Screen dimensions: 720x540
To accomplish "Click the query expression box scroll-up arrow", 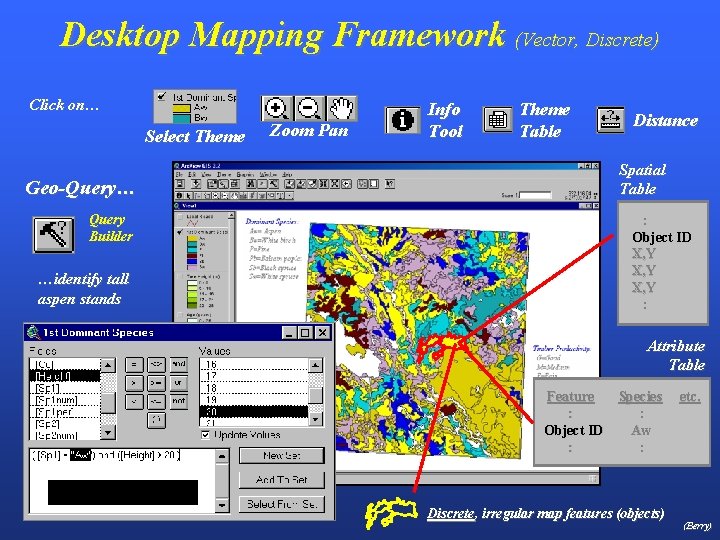I will (x=222, y=456).
